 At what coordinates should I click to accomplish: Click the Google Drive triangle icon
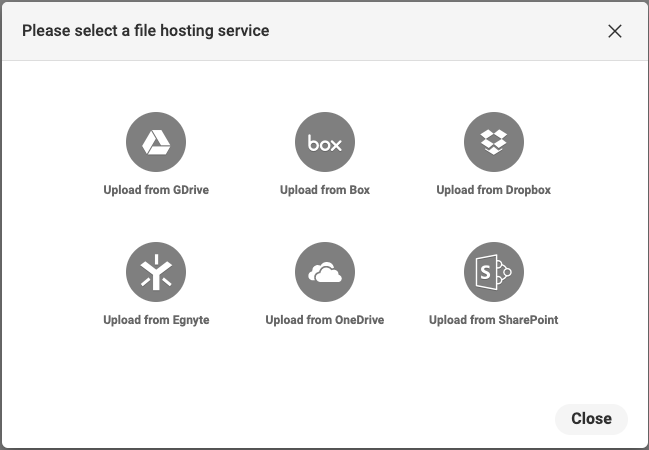[x=155, y=143]
